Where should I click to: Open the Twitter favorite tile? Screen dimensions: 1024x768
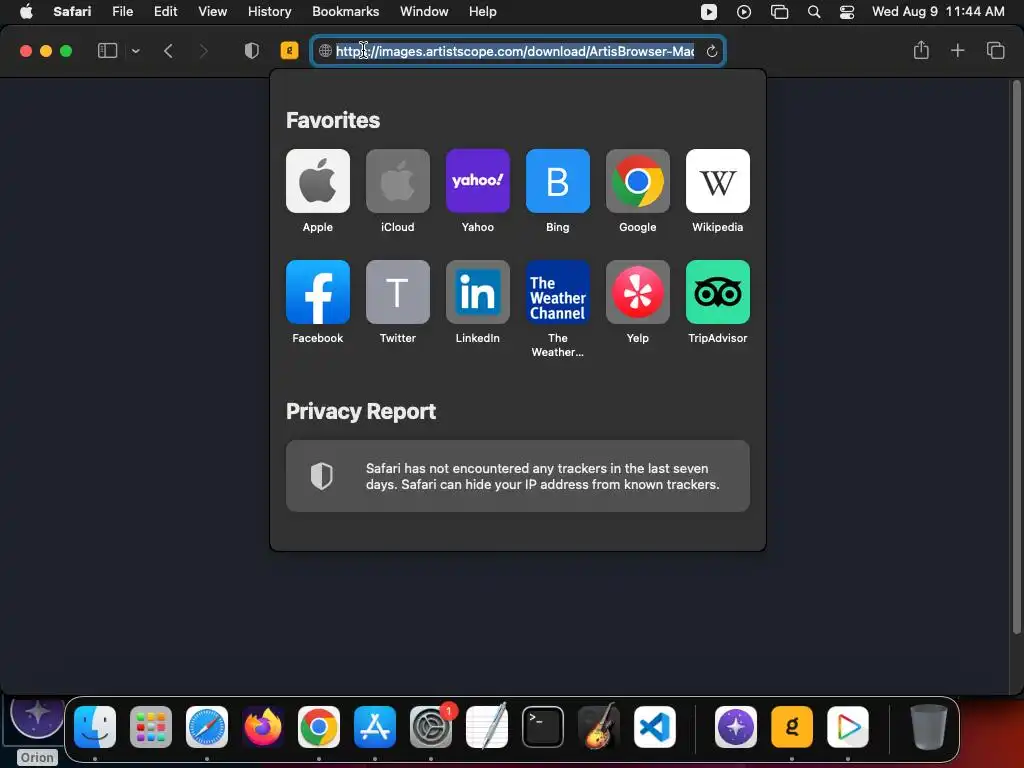click(398, 292)
